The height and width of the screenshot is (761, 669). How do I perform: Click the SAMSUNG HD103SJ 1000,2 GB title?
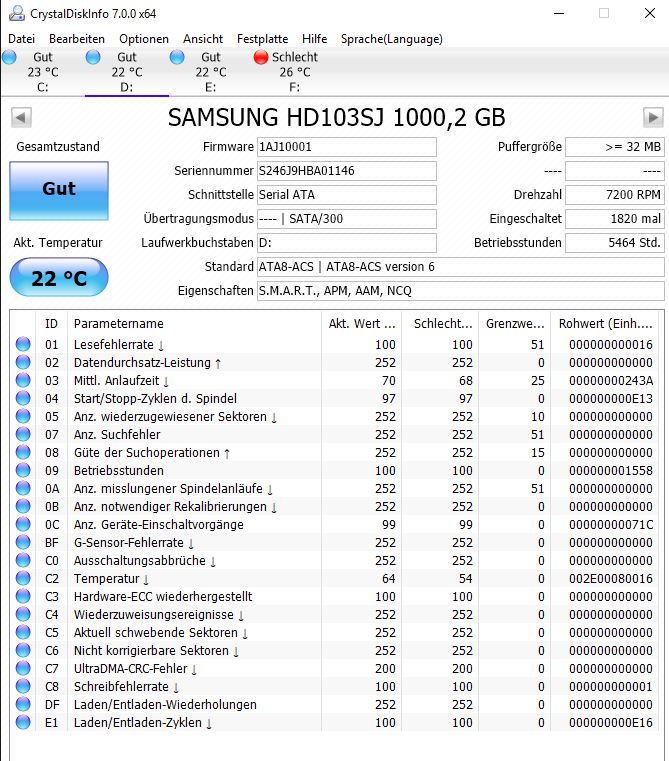pyautogui.click(x=336, y=117)
